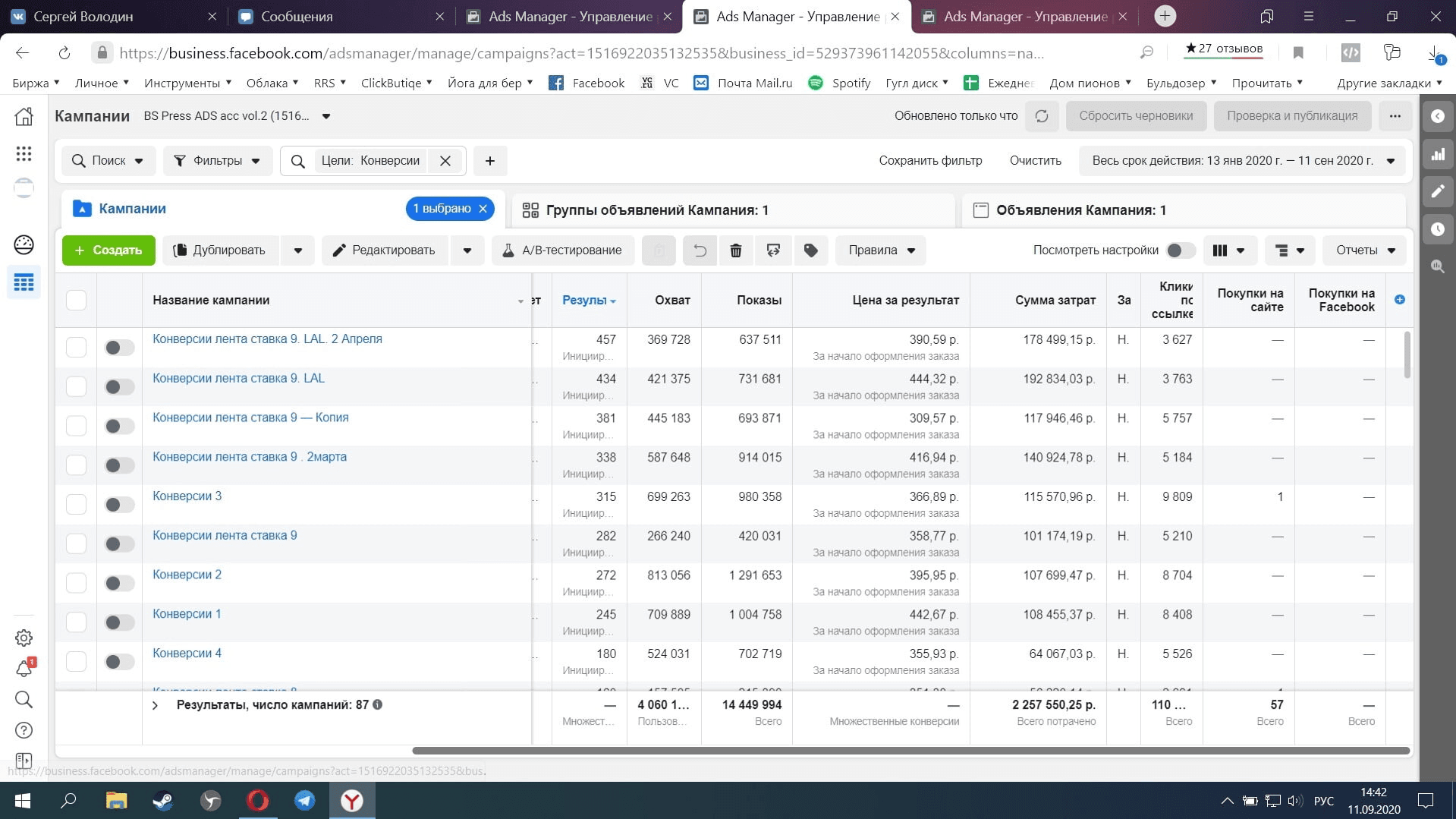Check the box for Конверсии 1
Screen dimensions: 1456x819
(x=76, y=622)
